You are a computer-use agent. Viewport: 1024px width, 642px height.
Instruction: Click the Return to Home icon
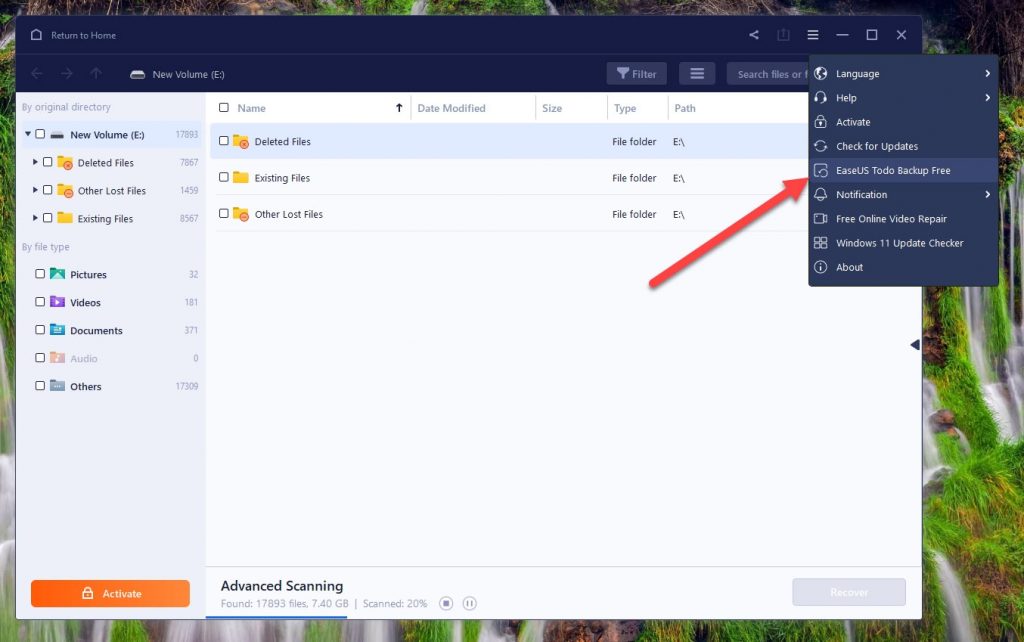tap(35, 34)
